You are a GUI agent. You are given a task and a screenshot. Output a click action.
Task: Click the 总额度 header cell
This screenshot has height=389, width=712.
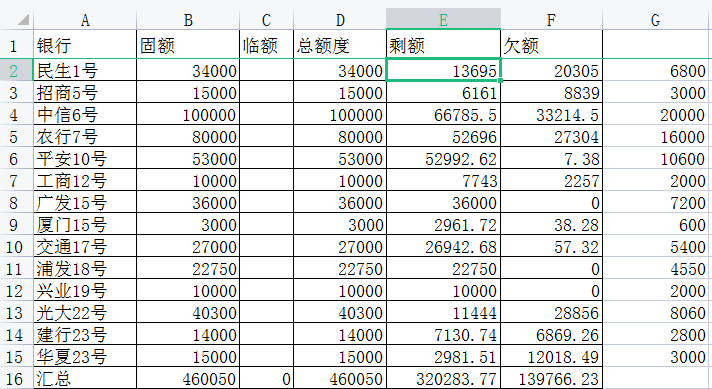pos(340,45)
